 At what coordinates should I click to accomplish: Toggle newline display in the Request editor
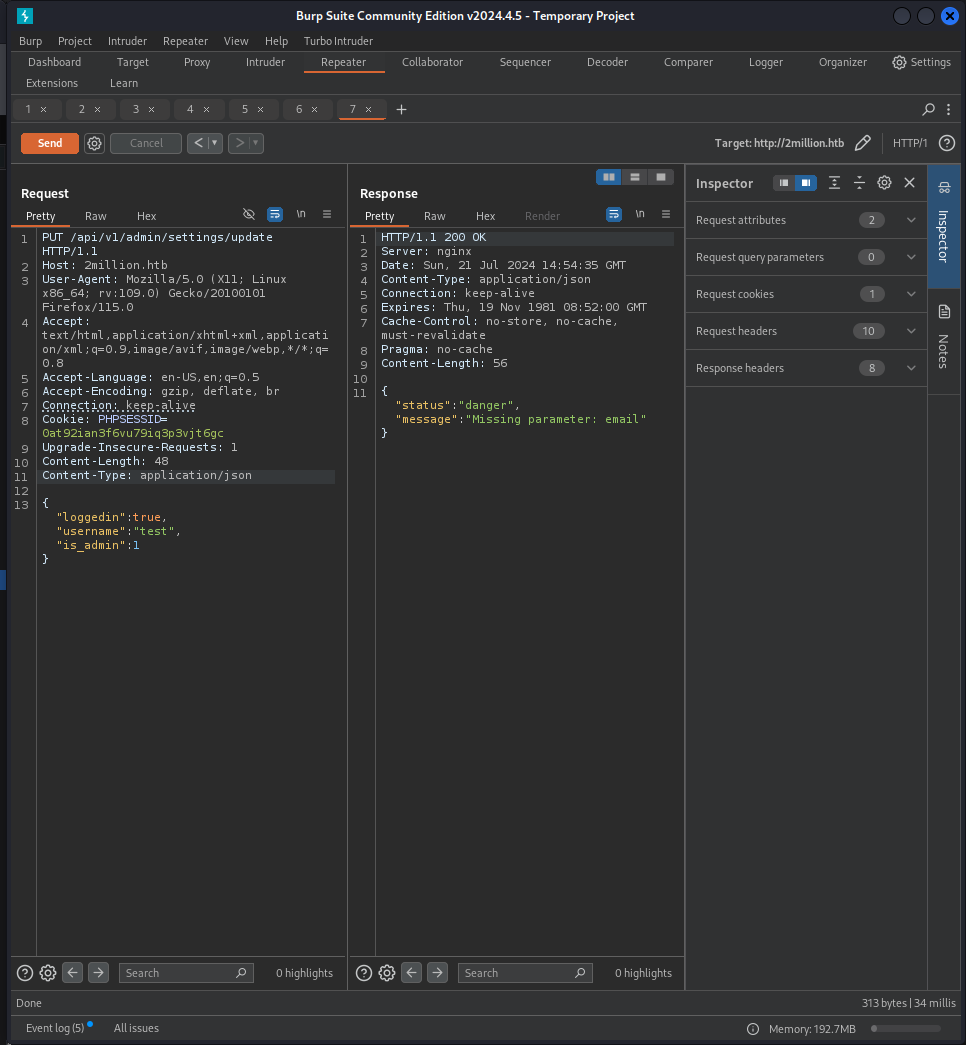coord(301,214)
